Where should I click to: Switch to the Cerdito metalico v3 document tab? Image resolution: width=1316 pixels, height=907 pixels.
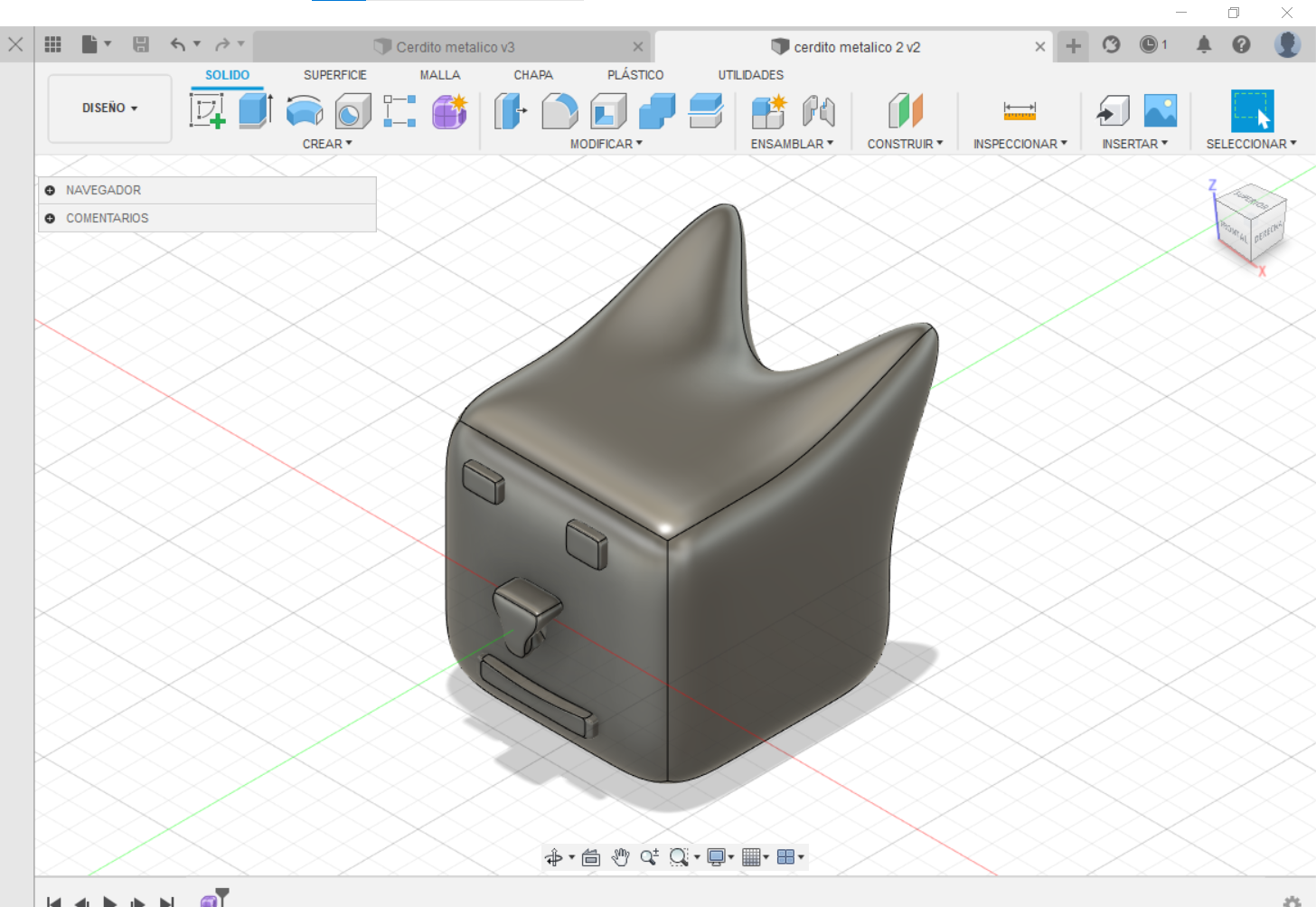pyautogui.click(x=455, y=47)
